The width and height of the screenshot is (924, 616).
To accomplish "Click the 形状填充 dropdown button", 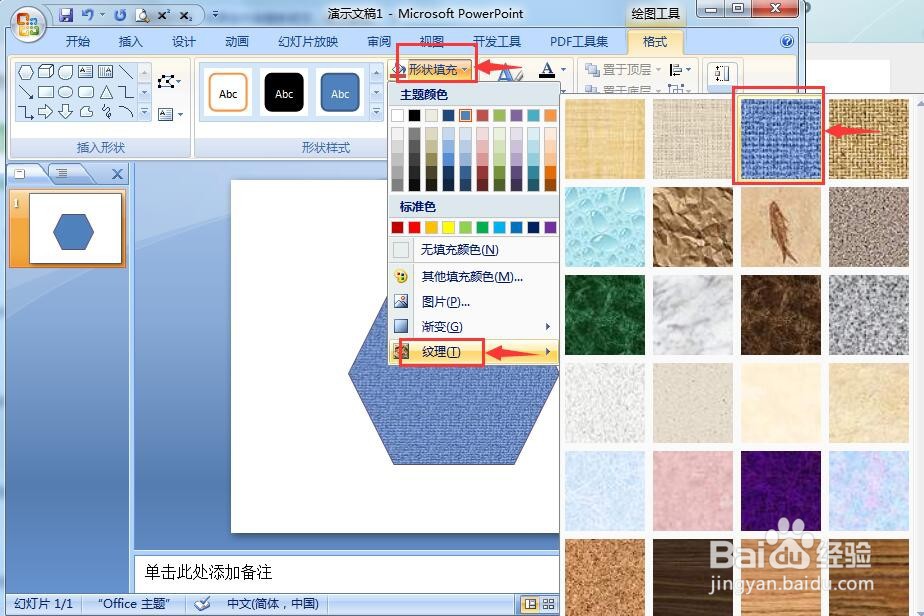I will [432, 70].
